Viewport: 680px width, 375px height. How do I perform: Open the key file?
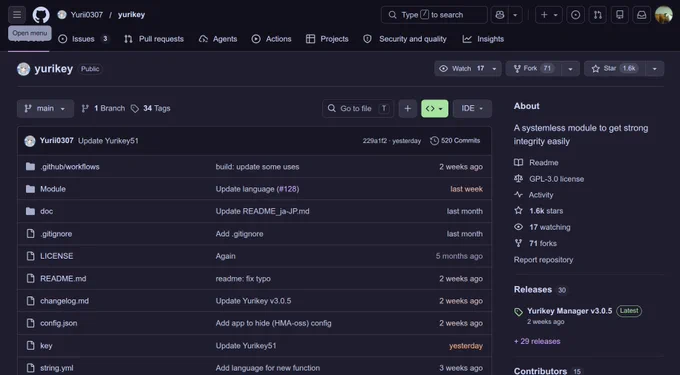click(46, 346)
